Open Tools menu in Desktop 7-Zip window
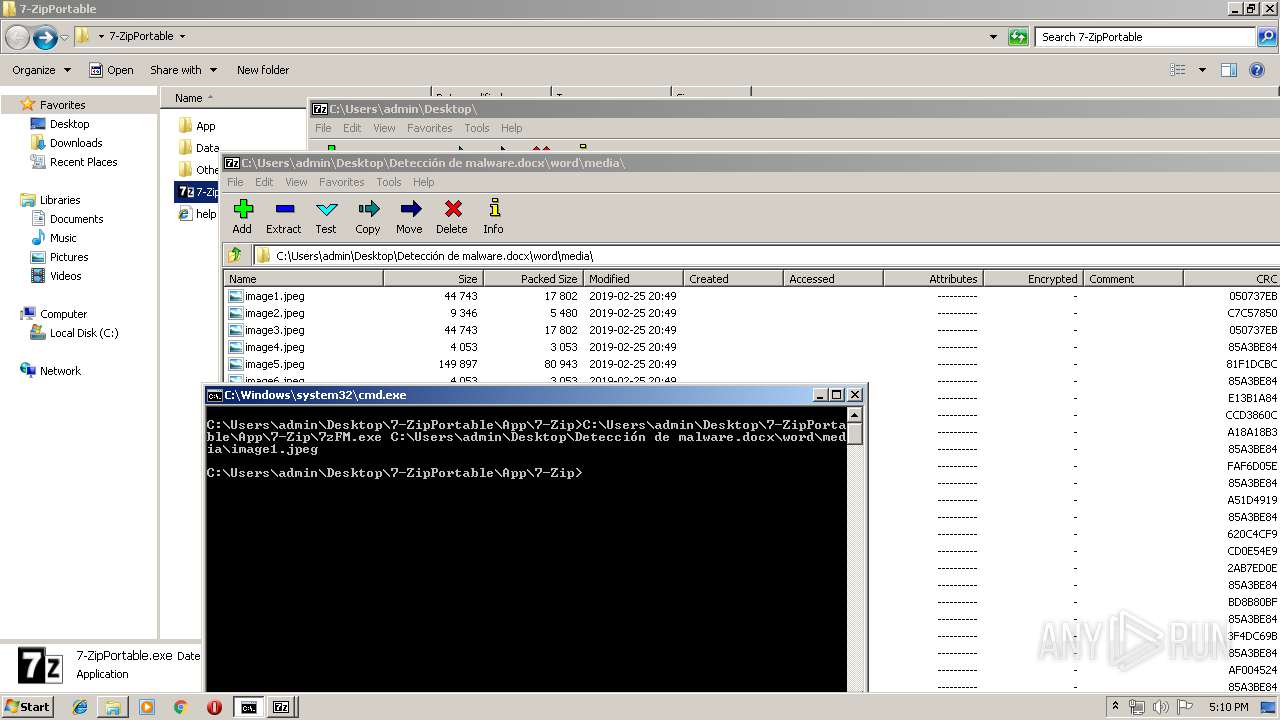Viewport: 1280px width, 720px height. [477, 128]
